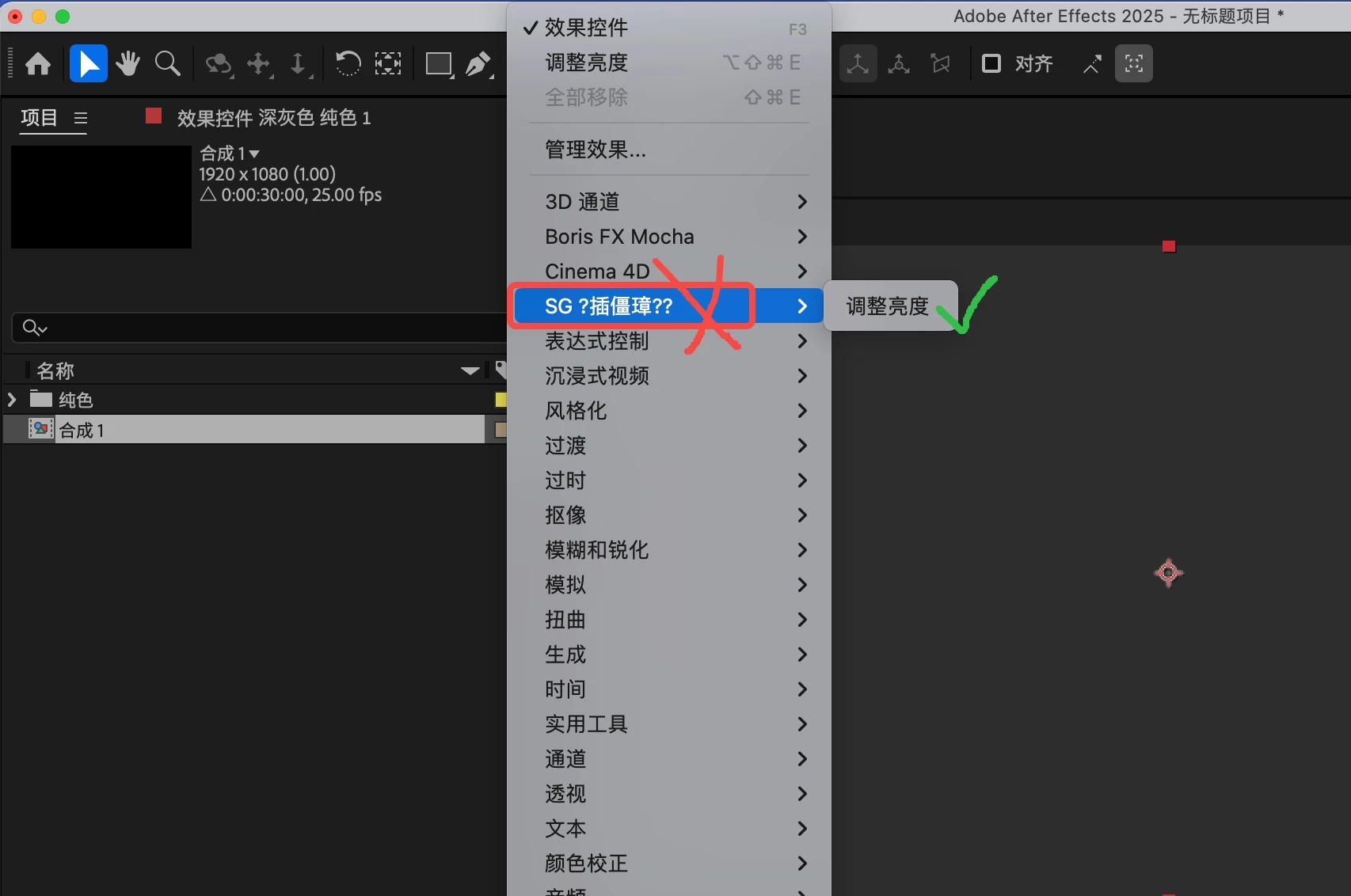Click the yellow label swatch for 纯色
The image size is (1351, 896).
tap(500, 400)
